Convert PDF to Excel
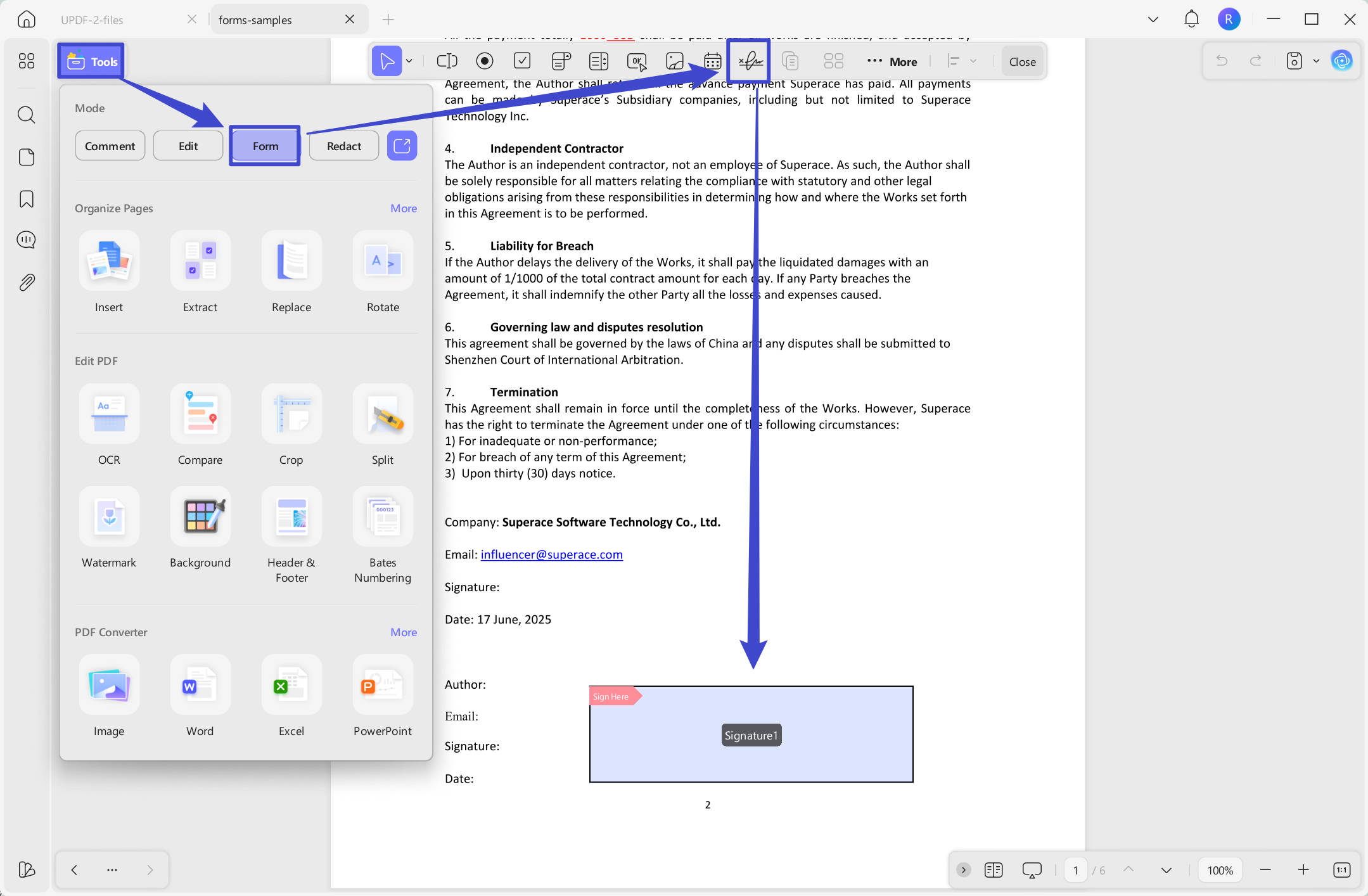The height and width of the screenshot is (896, 1368). 291,696
